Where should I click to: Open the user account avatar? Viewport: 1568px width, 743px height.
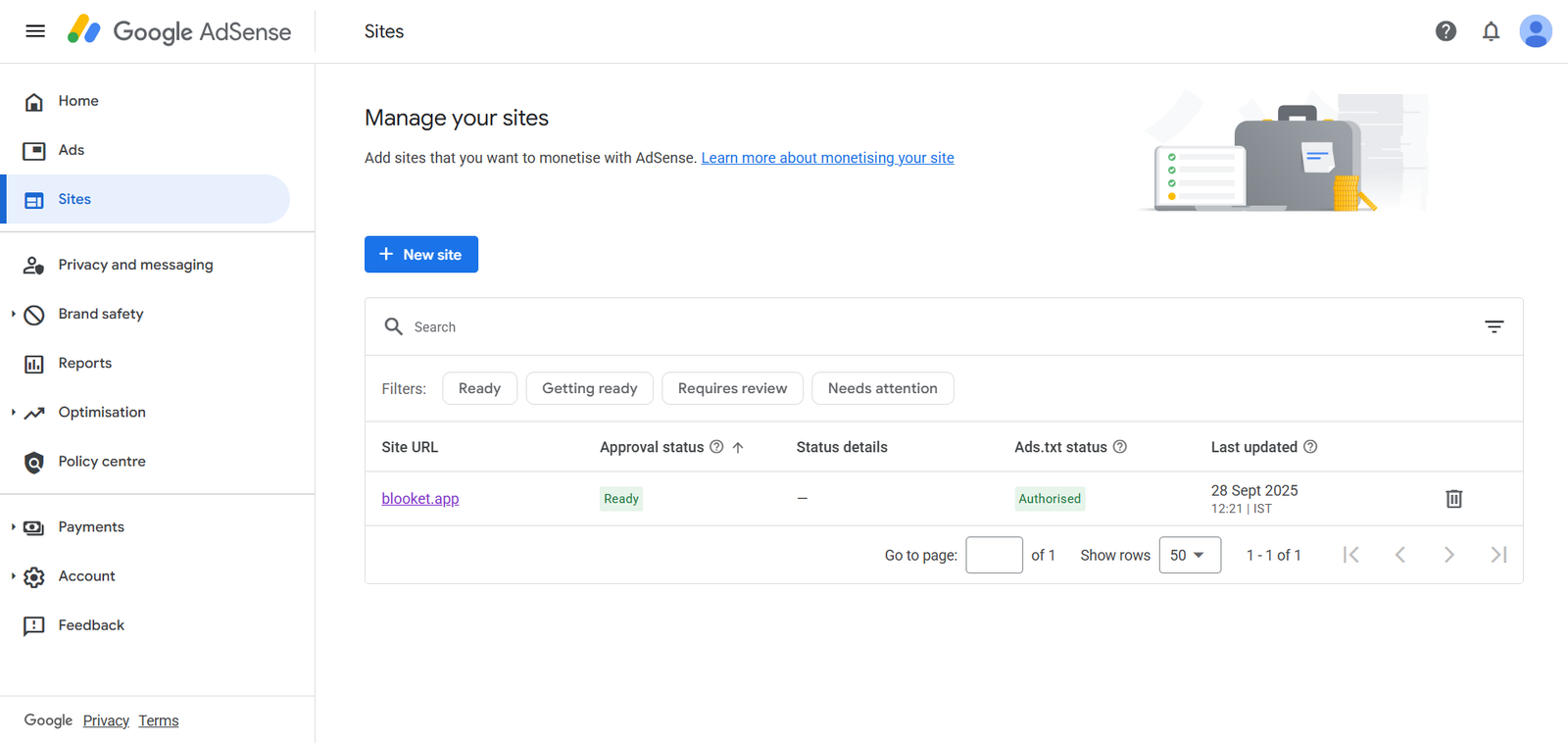pyautogui.click(x=1535, y=31)
